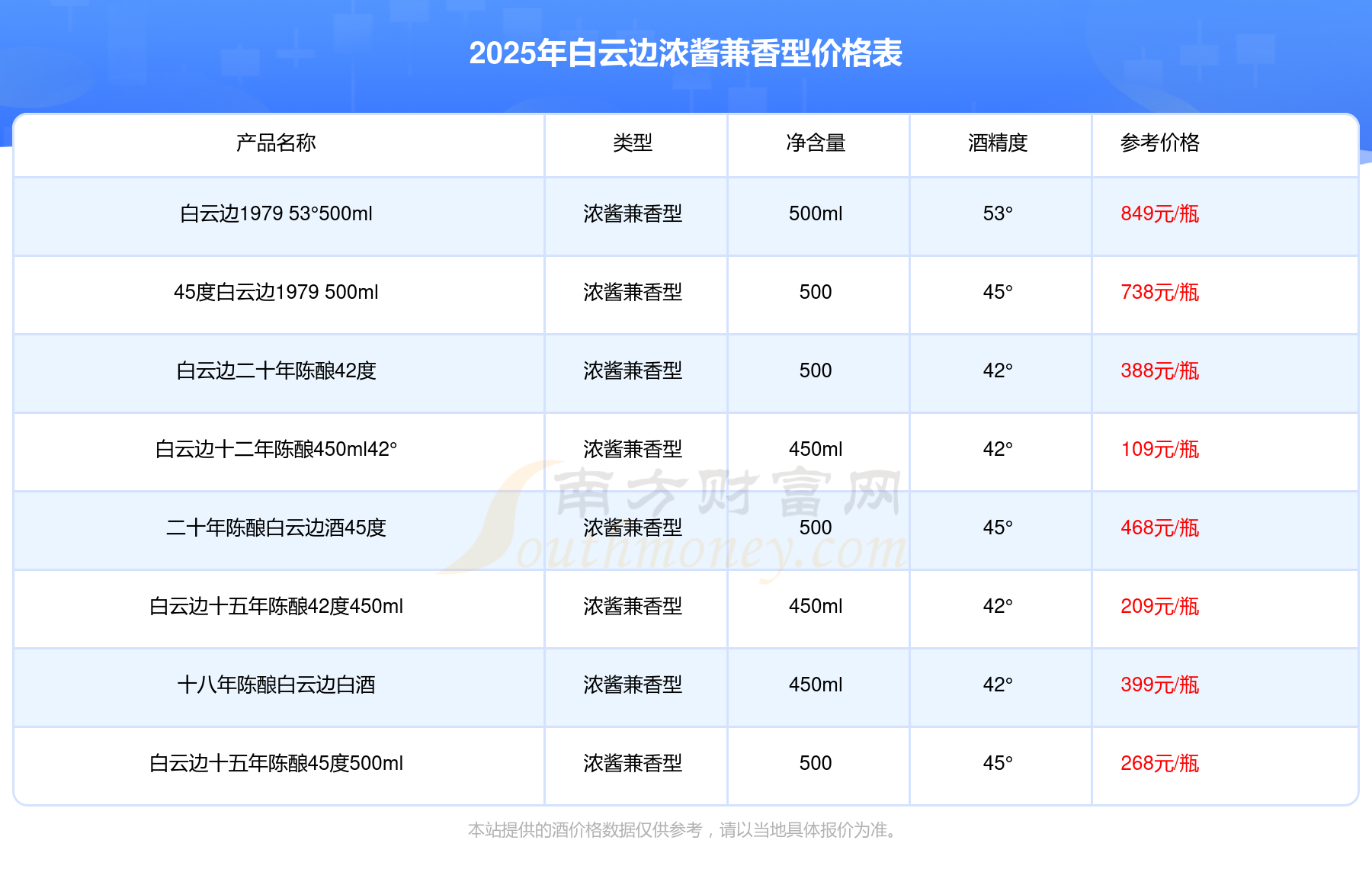This screenshot has width=1372, height=869.
Task: Select the 净含量 column header
Action: pos(816,143)
